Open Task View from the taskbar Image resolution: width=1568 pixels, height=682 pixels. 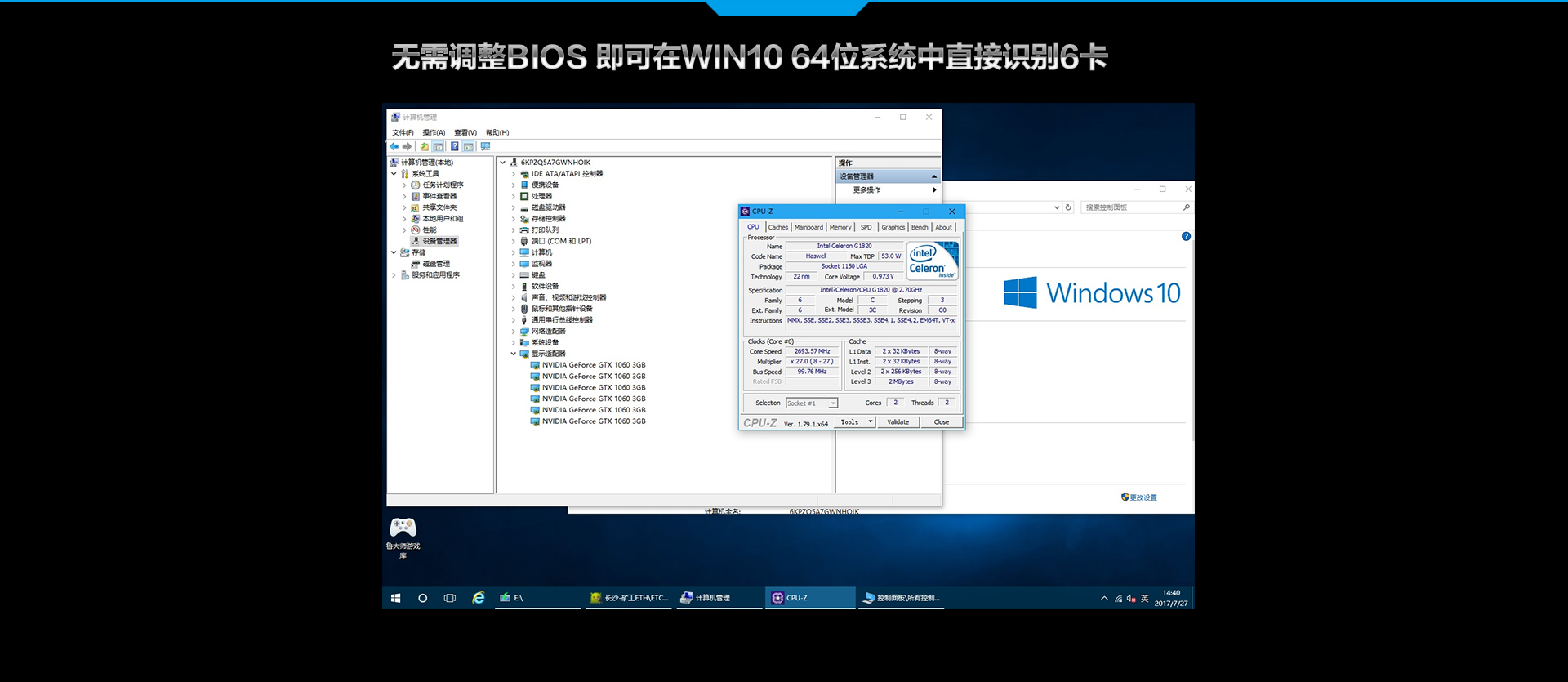pos(449,598)
